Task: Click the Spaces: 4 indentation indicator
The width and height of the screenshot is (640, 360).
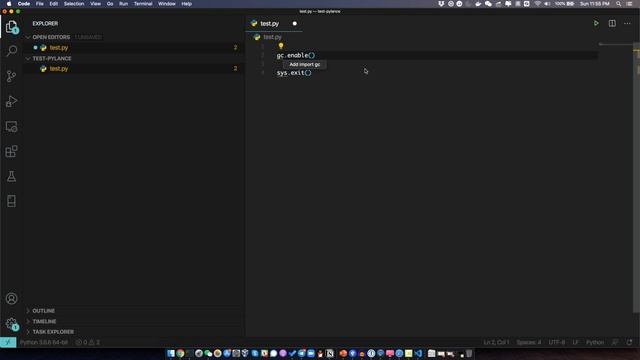Action: coord(529,342)
